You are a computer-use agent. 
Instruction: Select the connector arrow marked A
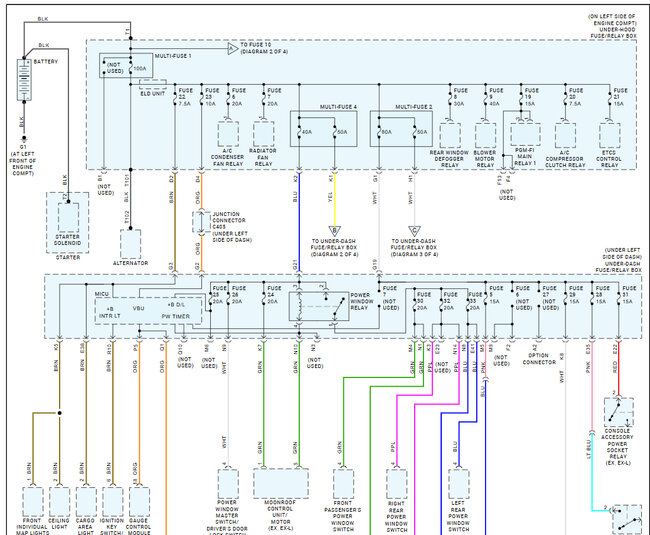[233, 49]
